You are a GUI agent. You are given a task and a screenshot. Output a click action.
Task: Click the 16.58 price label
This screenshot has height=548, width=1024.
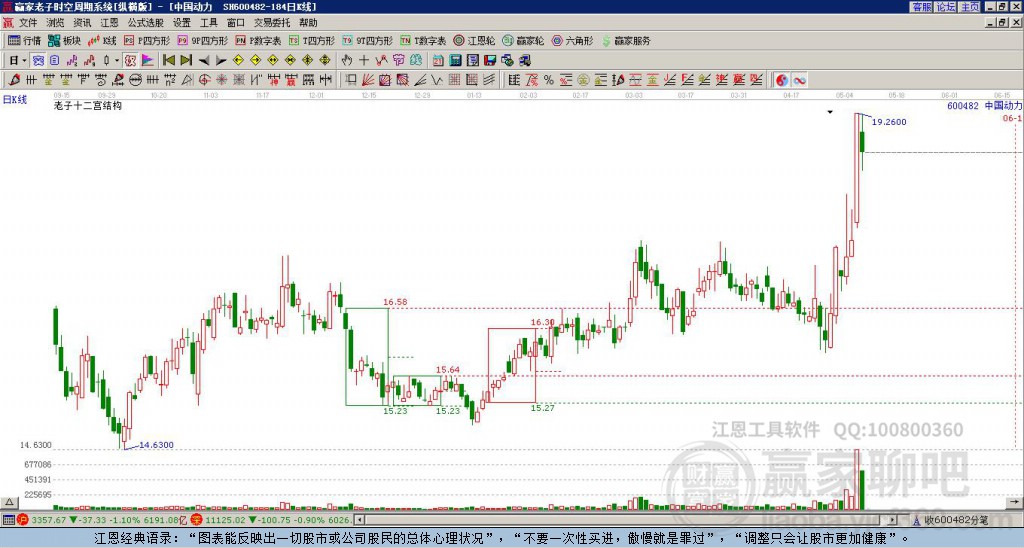point(395,302)
